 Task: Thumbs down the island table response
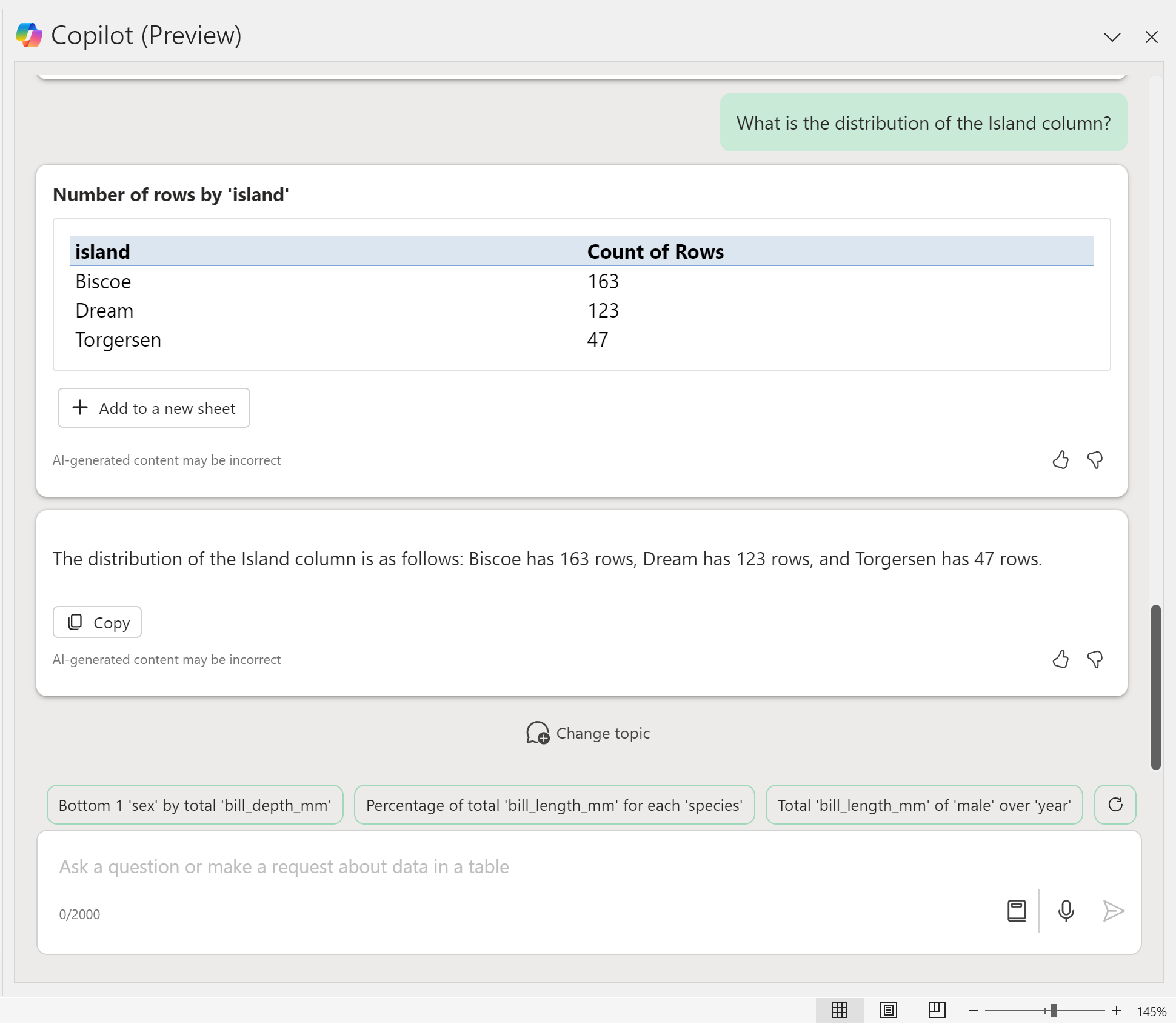click(x=1095, y=460)
